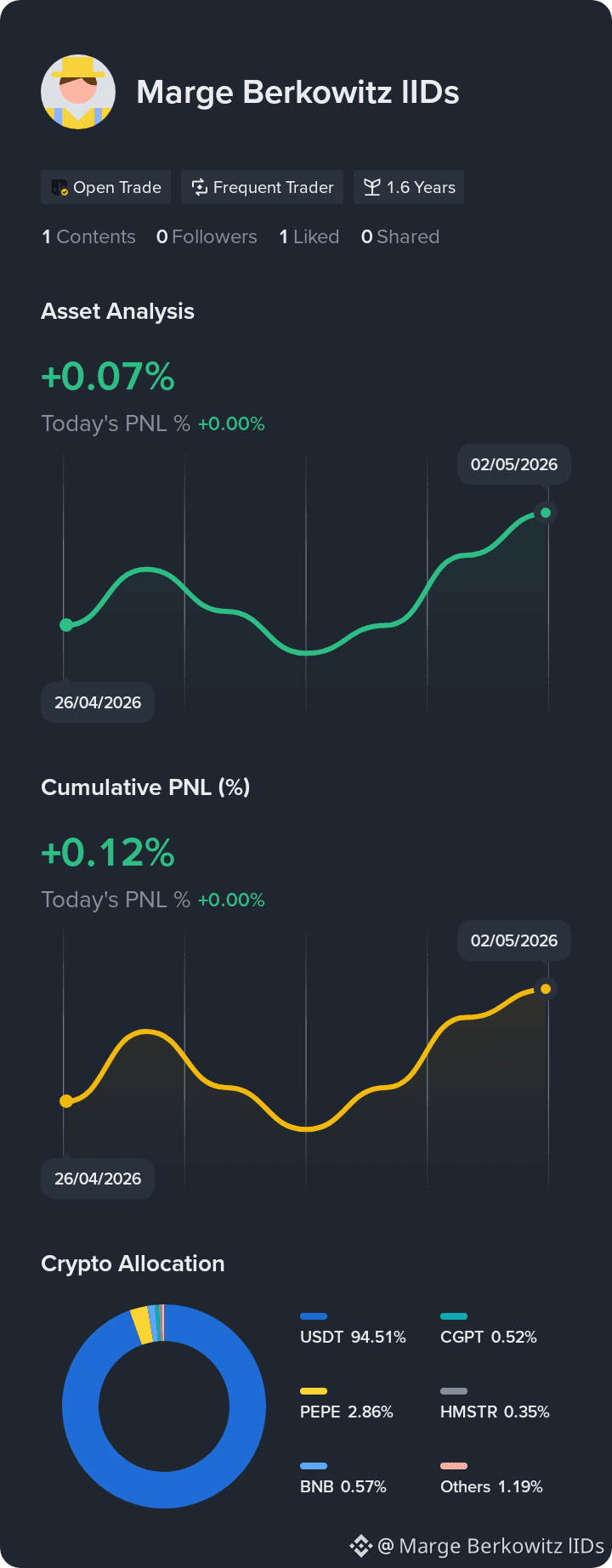This screenshot has width=612, height=1568.
Task: Click the PEPE yellow legend swatch
Action: 314,1391
